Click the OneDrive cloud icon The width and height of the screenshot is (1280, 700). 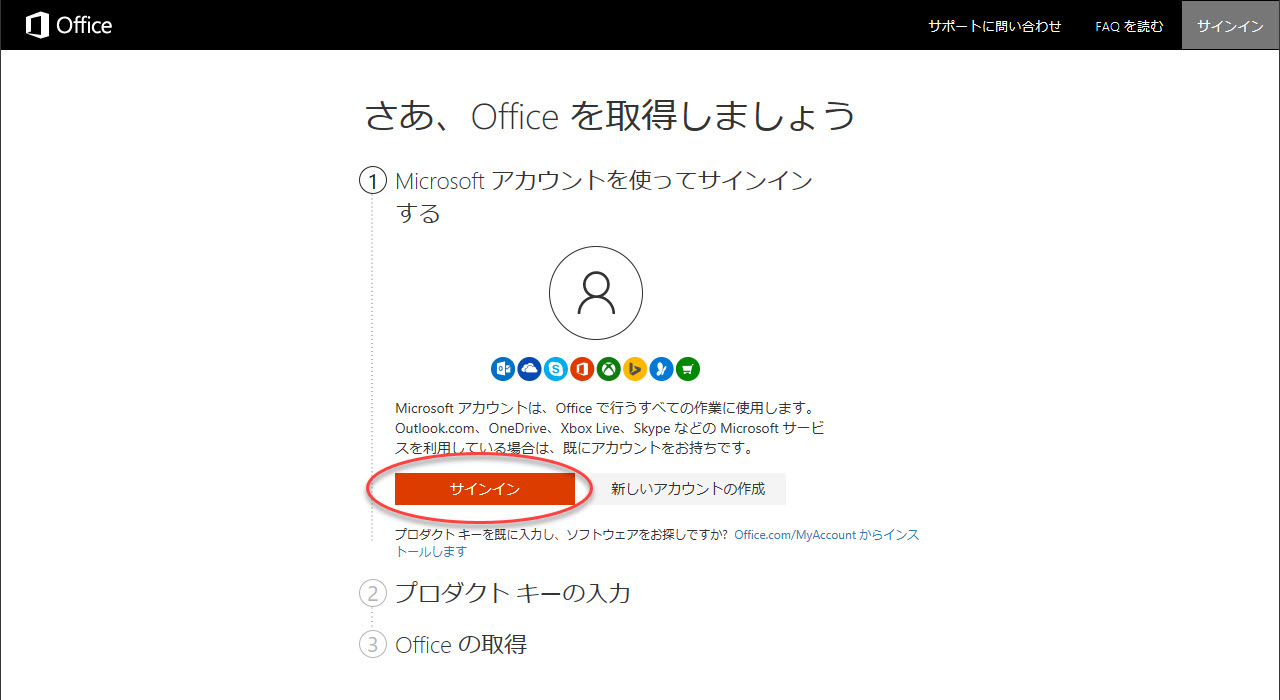point(529,369)
